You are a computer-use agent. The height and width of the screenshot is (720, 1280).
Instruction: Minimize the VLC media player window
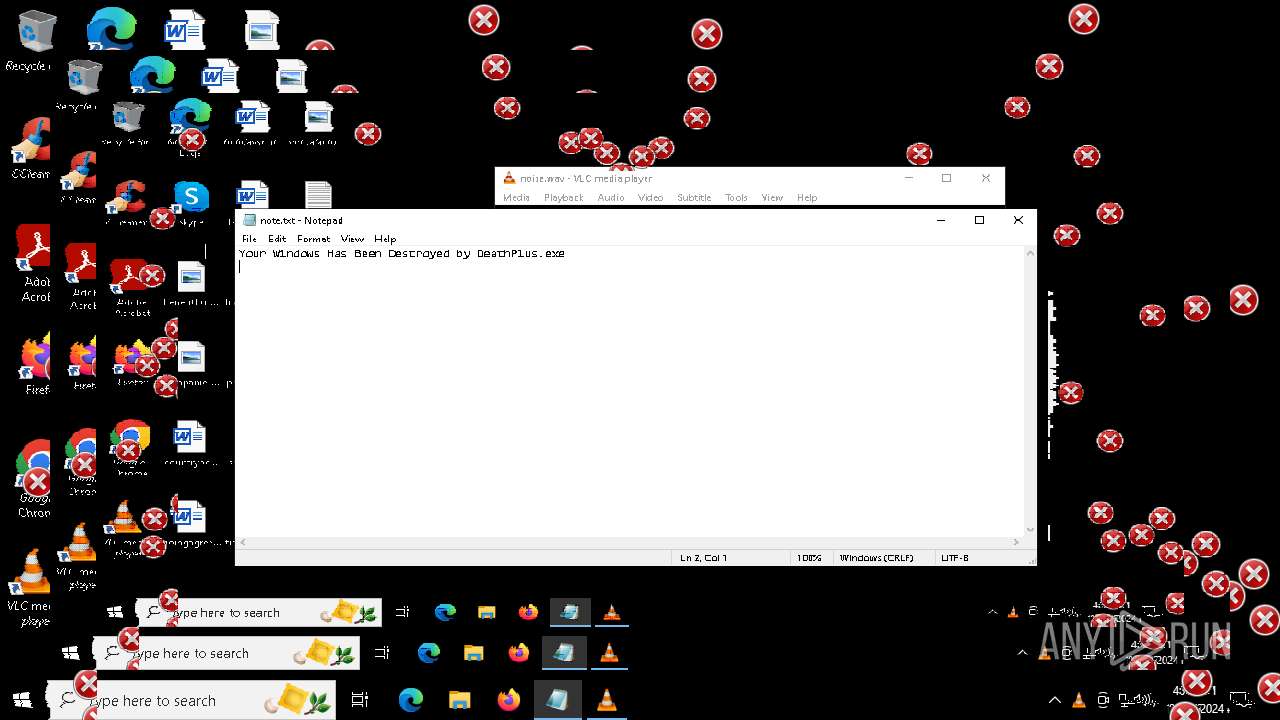(x=909, y=178)
